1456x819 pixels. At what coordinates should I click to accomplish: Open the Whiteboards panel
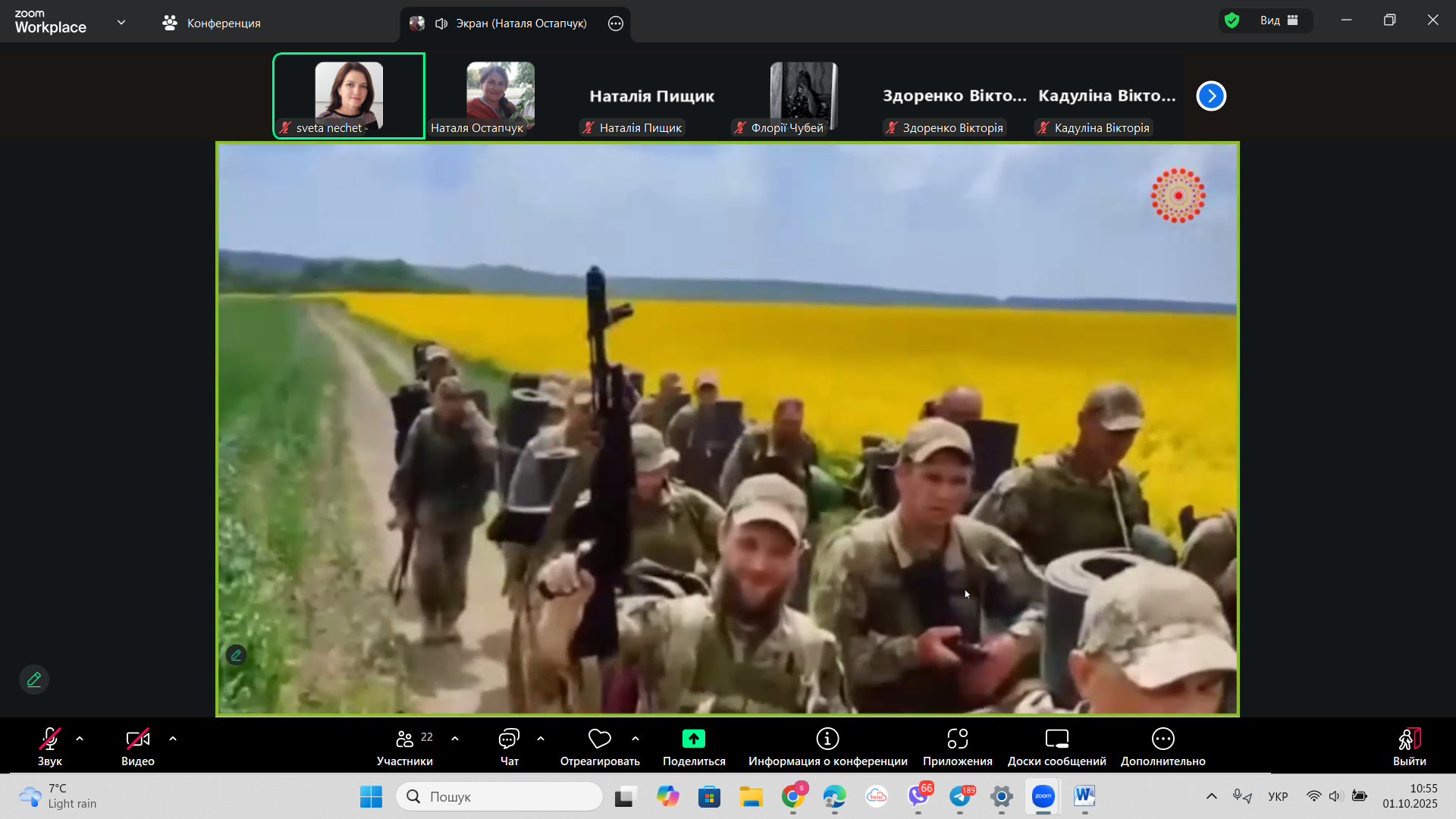(1056, 739)
